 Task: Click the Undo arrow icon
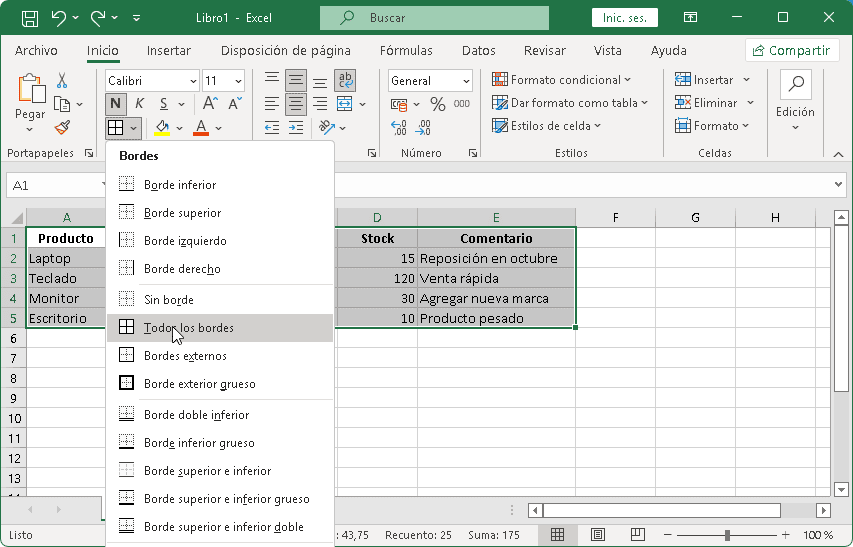tap(58, 18)
